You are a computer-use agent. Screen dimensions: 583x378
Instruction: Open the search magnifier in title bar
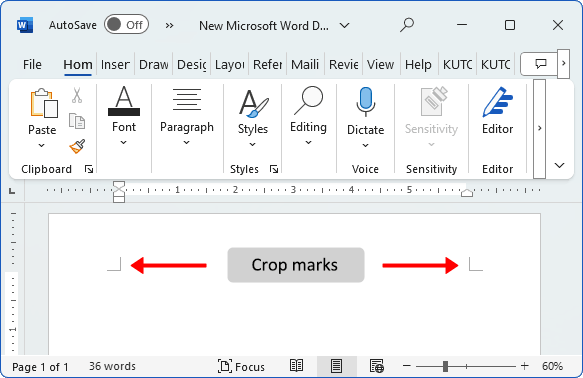click(x=407, y=25)
